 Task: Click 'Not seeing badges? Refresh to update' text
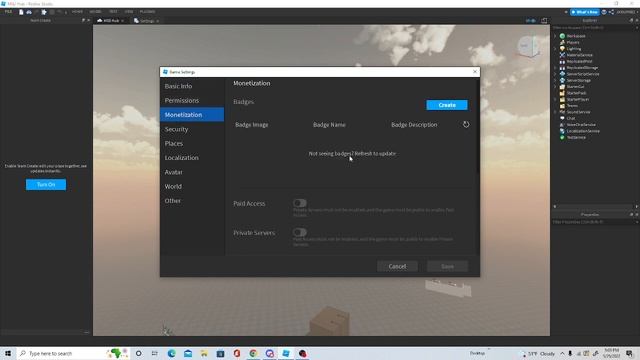tap(352, 153)
